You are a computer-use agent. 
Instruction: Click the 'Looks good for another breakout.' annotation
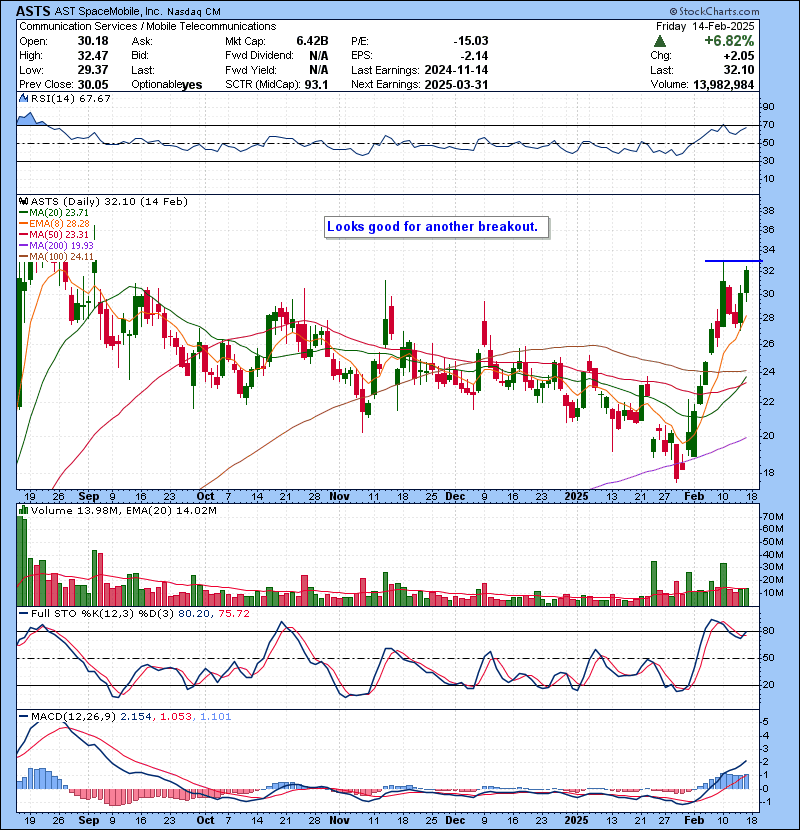coord(436,227)
